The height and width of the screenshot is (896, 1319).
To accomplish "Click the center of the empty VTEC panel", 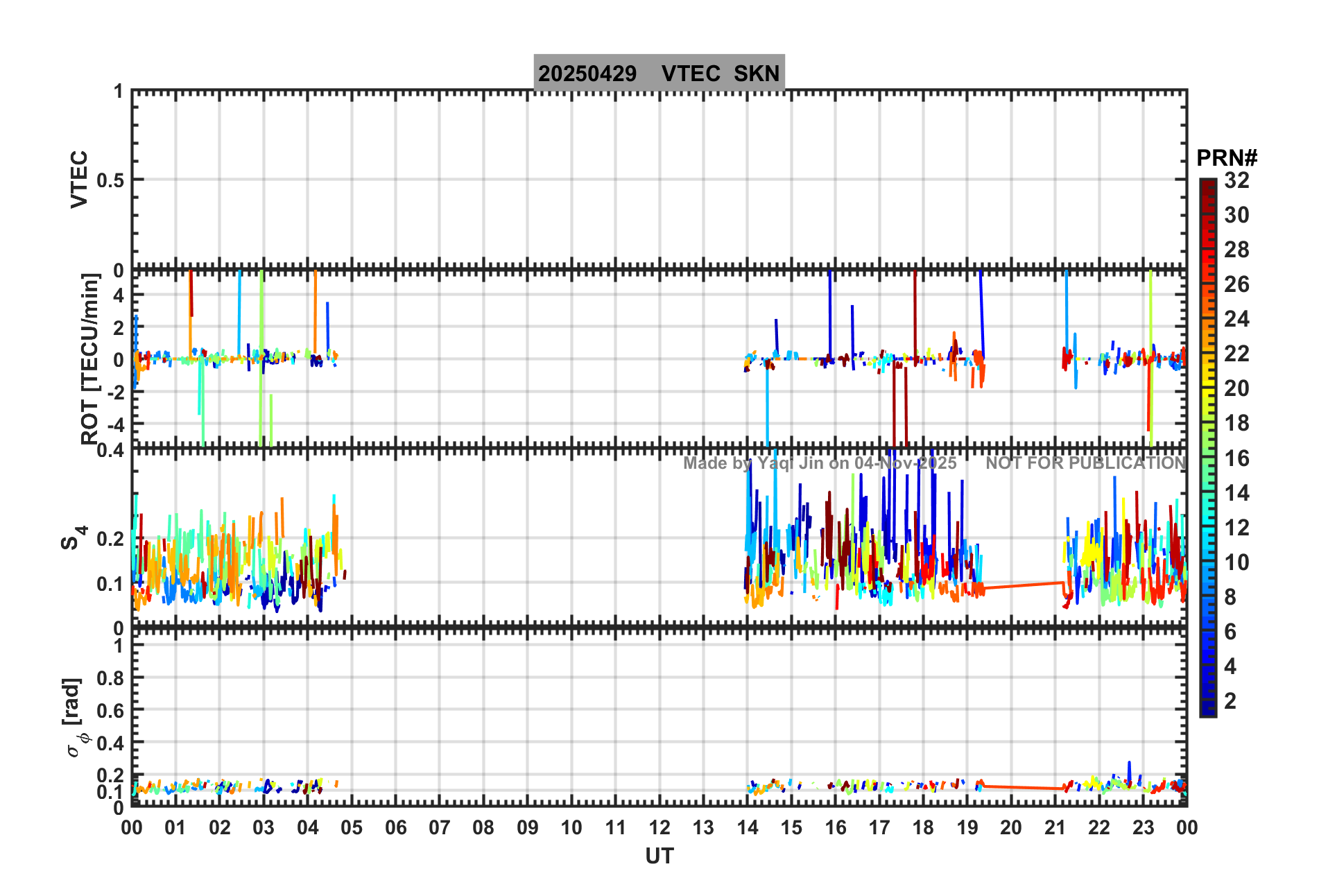I will (x=659, y=179).
